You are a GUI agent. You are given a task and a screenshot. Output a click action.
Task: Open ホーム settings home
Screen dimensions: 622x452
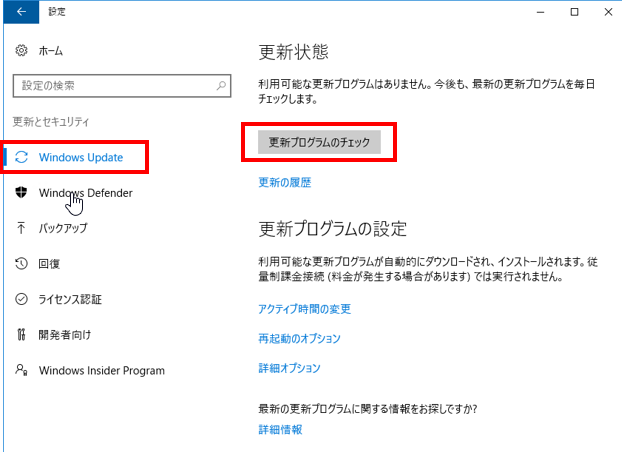50,51
